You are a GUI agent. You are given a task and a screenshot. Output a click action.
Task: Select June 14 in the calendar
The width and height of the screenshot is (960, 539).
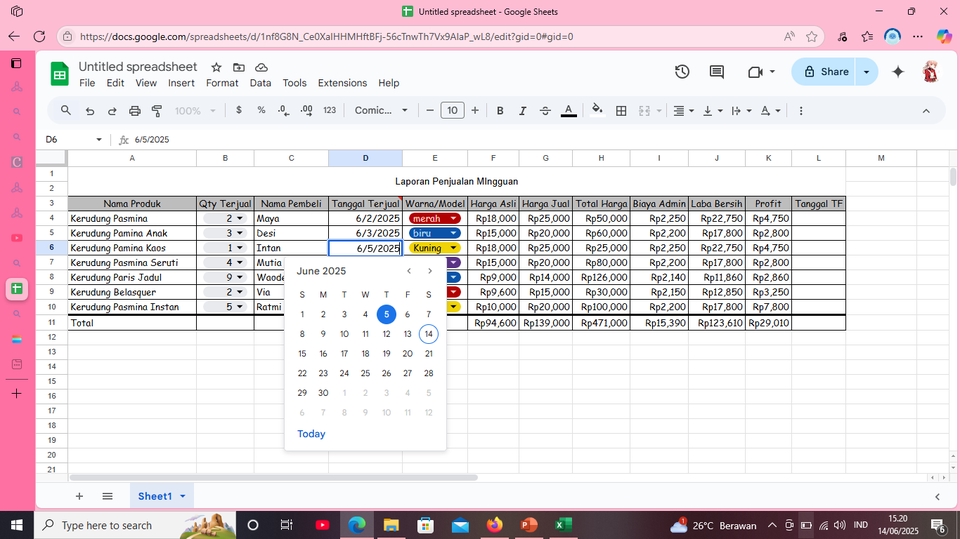428,334
